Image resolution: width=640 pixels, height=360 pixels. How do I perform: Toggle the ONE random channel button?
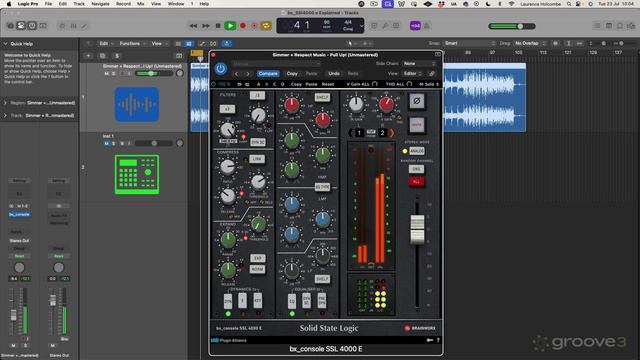[416, 169]
